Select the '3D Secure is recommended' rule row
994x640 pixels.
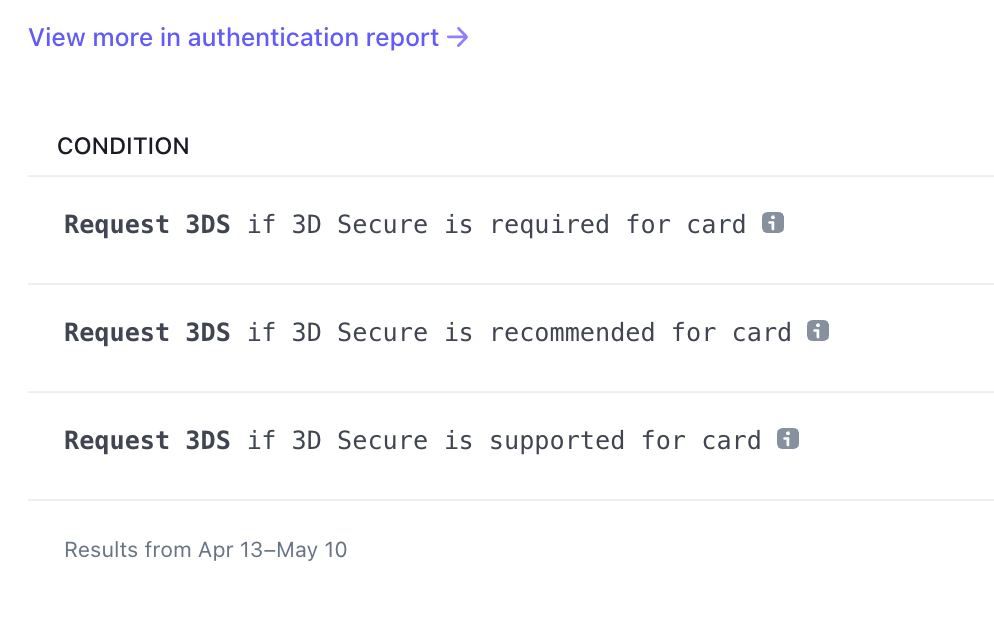pyautogui.click(x=428, y=333)
